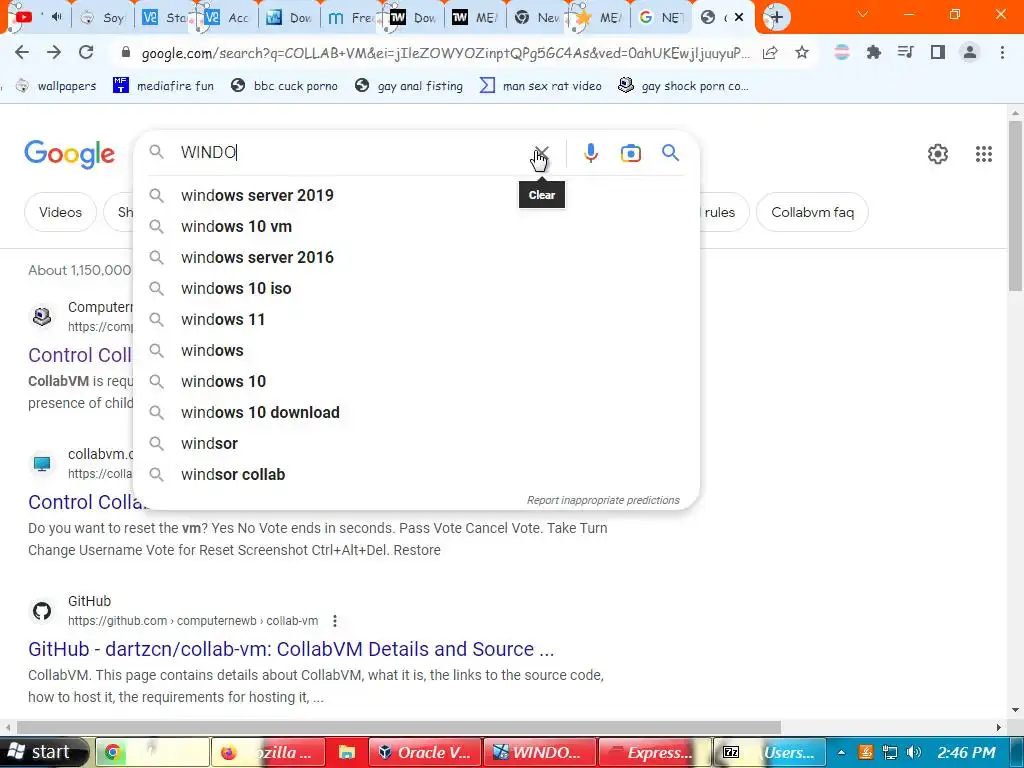The width and height of the screenshot is (1024, 768).
Task: Open the WINDO... taskbar window
Action: 540,752
